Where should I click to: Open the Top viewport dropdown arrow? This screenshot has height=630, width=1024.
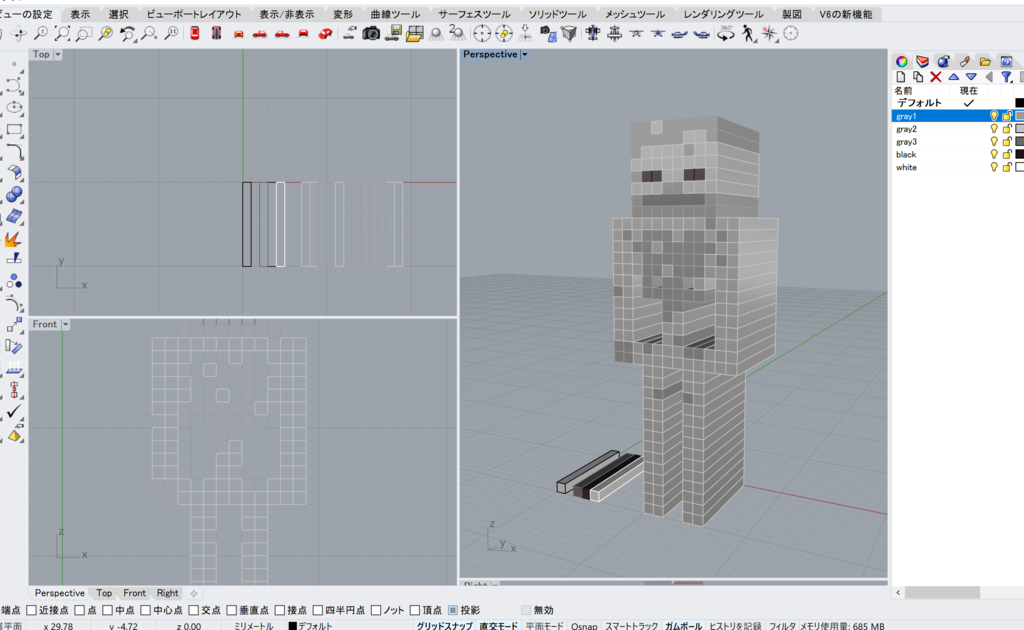(57, 55)
